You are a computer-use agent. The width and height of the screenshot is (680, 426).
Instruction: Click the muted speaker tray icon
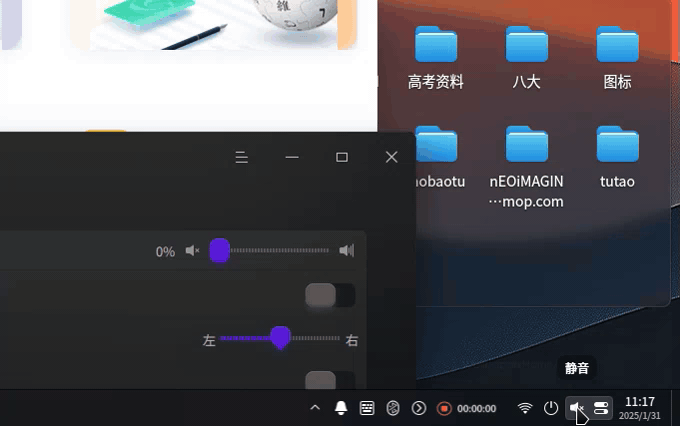click(576, 408)
